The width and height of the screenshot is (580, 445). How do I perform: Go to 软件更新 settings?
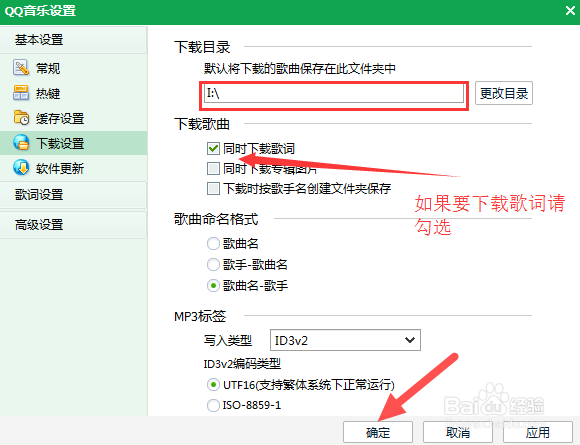click(x=74, y=168)
